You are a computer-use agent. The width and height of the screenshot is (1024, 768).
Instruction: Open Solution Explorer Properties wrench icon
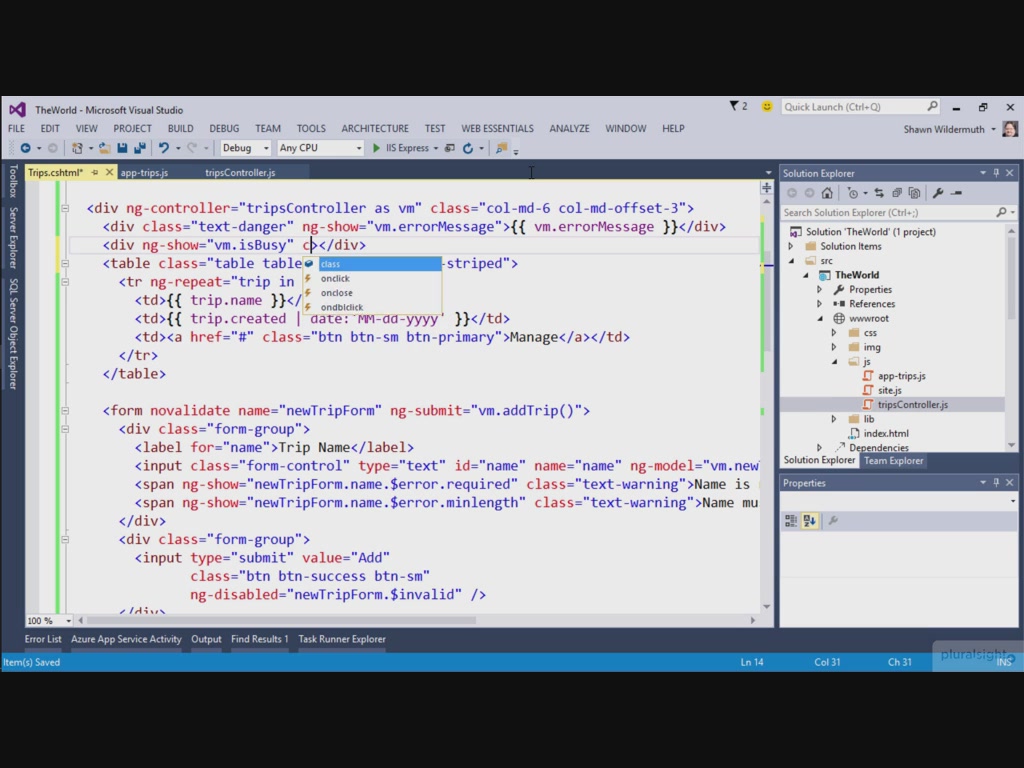click(938, 193)
